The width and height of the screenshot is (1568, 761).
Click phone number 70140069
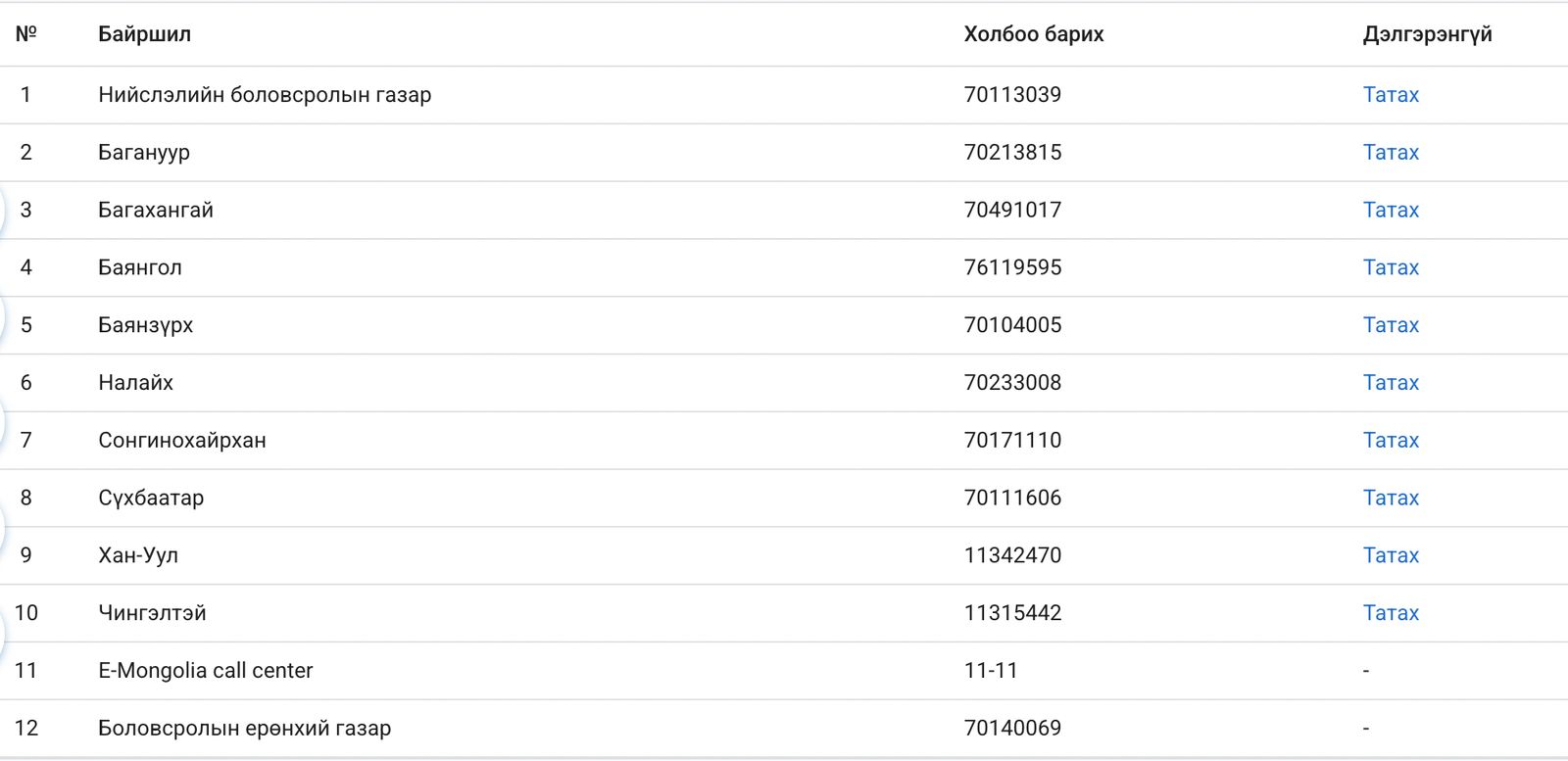(1012, 729)
